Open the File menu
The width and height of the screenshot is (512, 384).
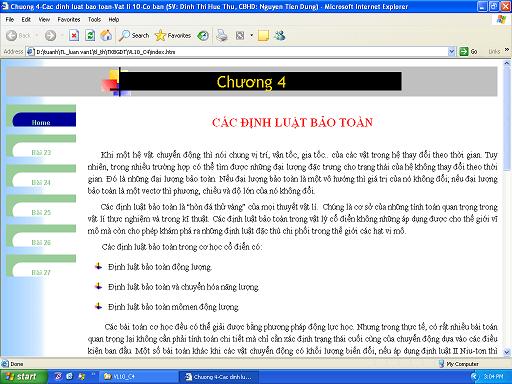pyautogui.click(x=10, y=20)
